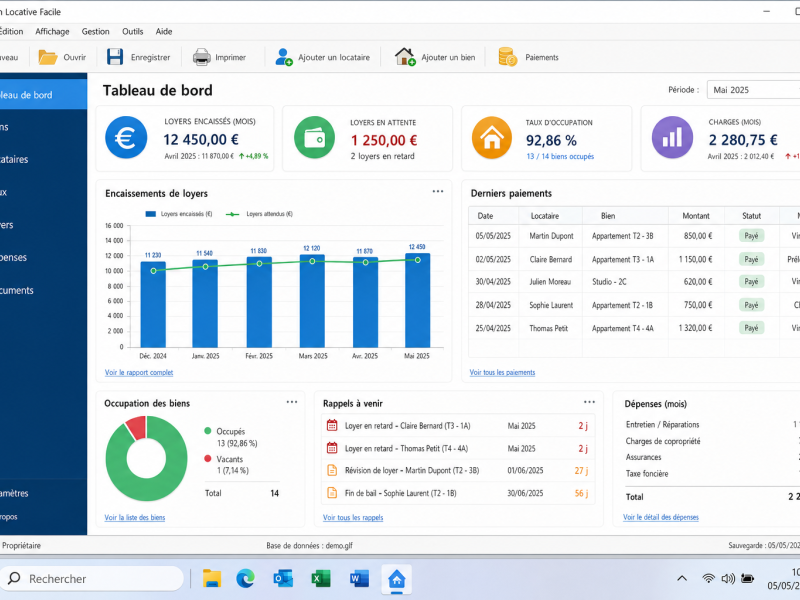Click the blue euro Loyers encaissés icon
The width and height of the screenshot is (800, 600).
[126, 138]
